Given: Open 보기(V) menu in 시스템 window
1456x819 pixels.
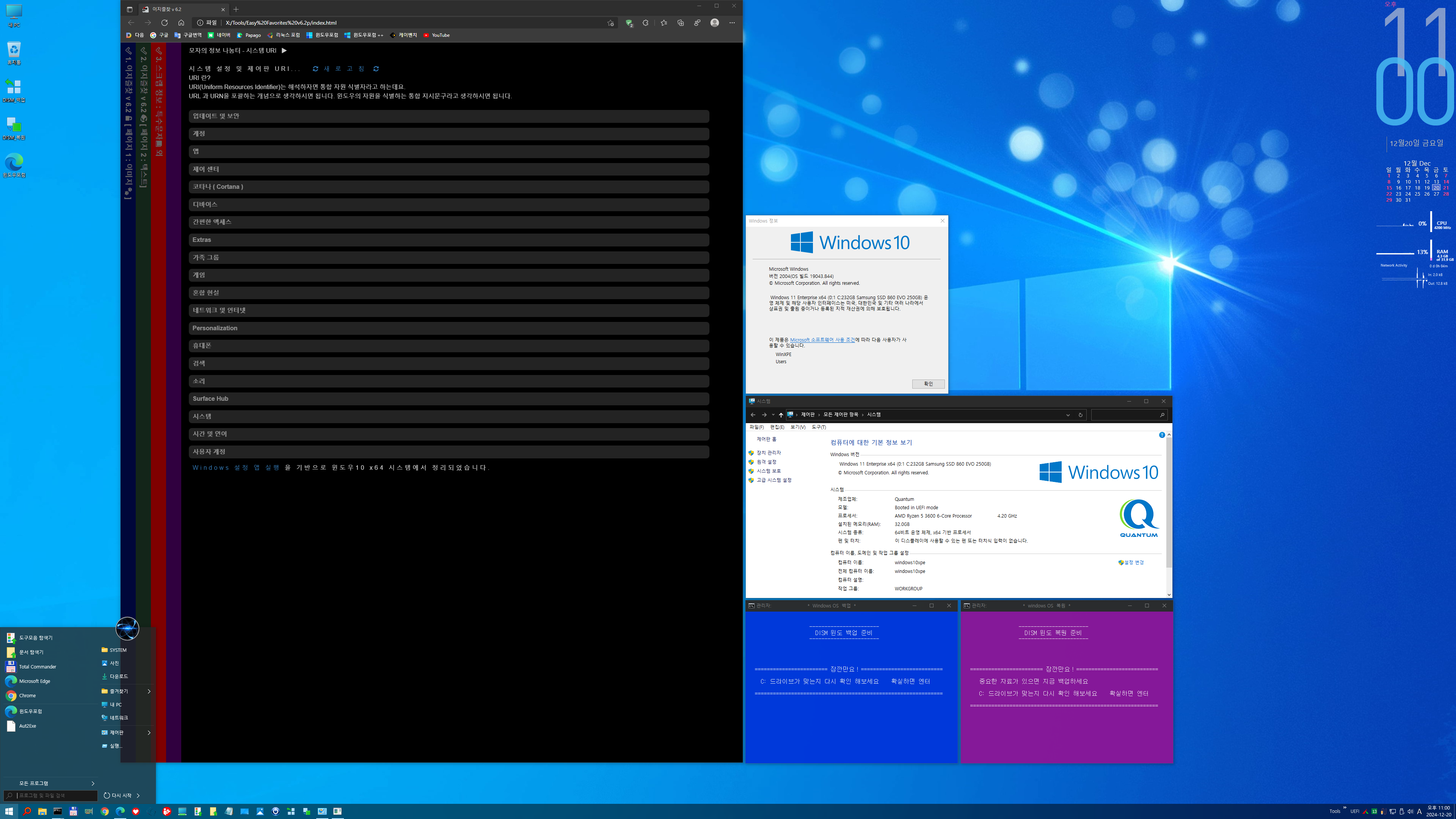Looking at the screenshot, I should pyautogui.click(x=798, y=427).
